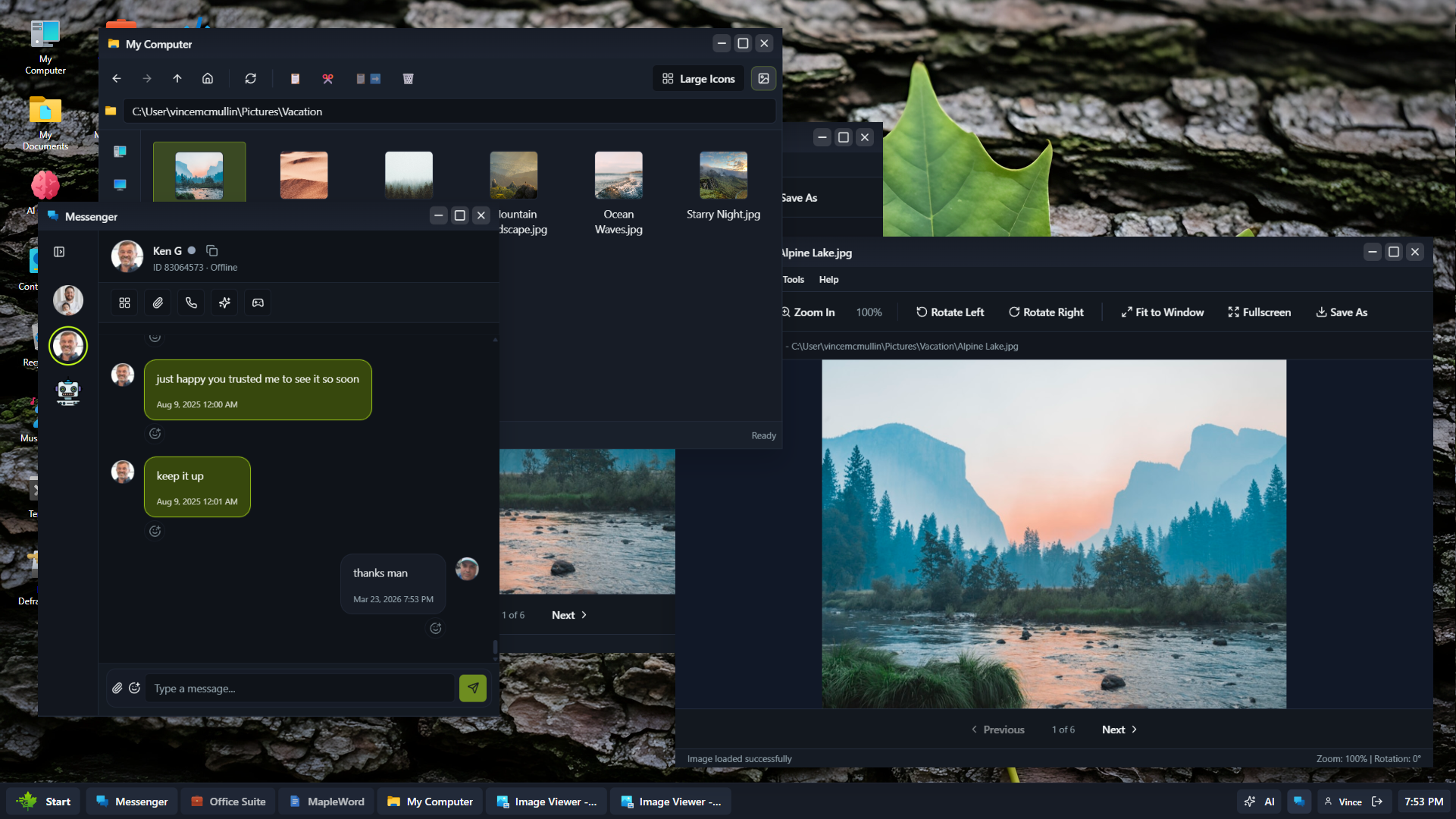
Task: Click the red scissors Cut icon
Action: pos(328,79)
